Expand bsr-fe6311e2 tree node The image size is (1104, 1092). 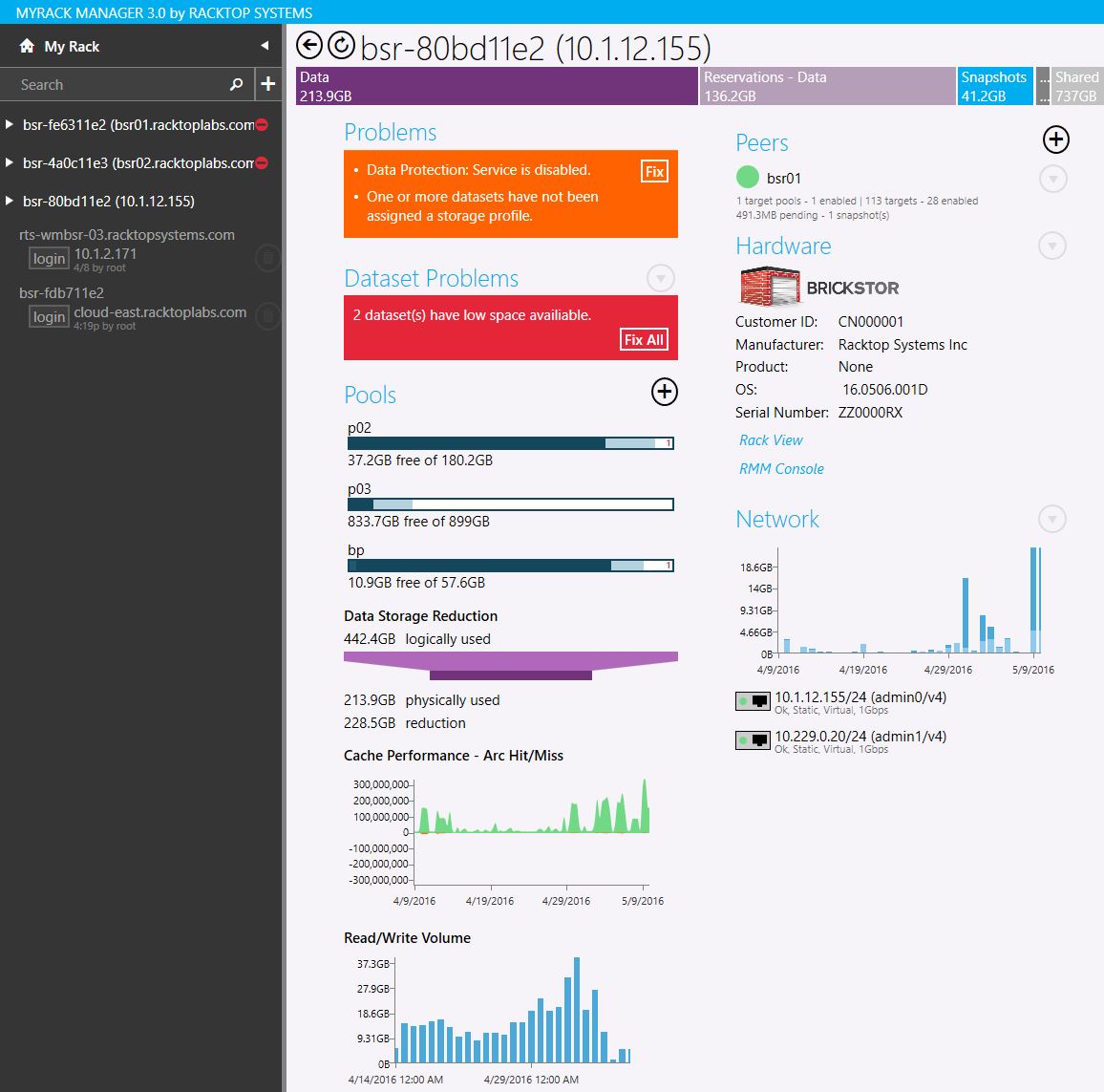pyautogui.click(x=10, y=125)
